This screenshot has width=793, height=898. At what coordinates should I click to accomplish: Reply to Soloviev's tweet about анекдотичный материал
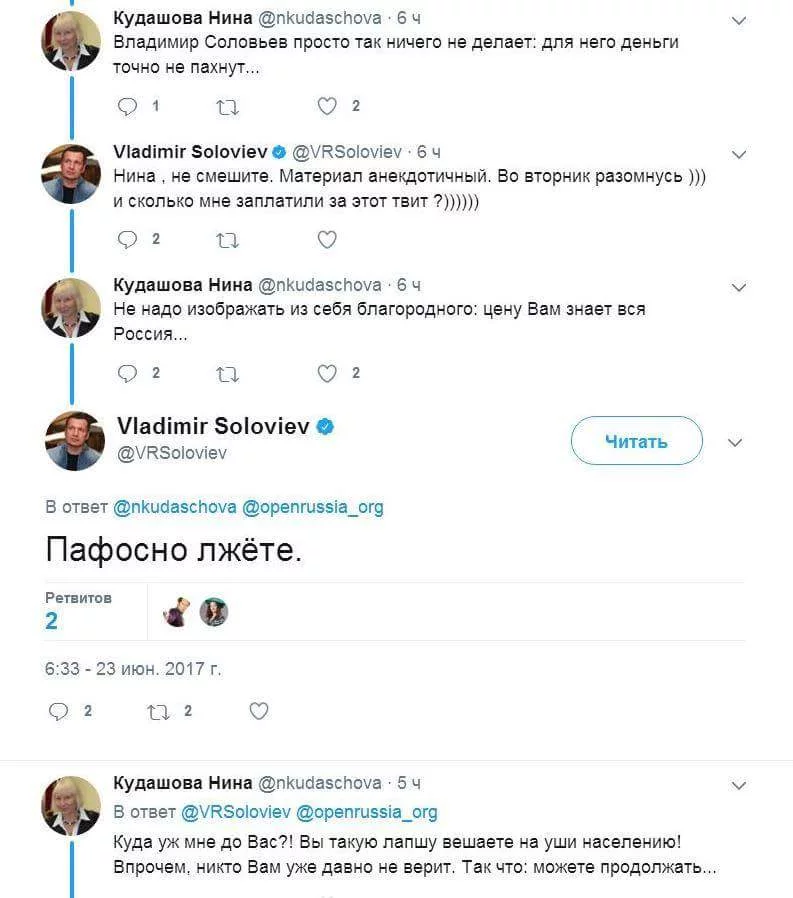coord(127,239)
